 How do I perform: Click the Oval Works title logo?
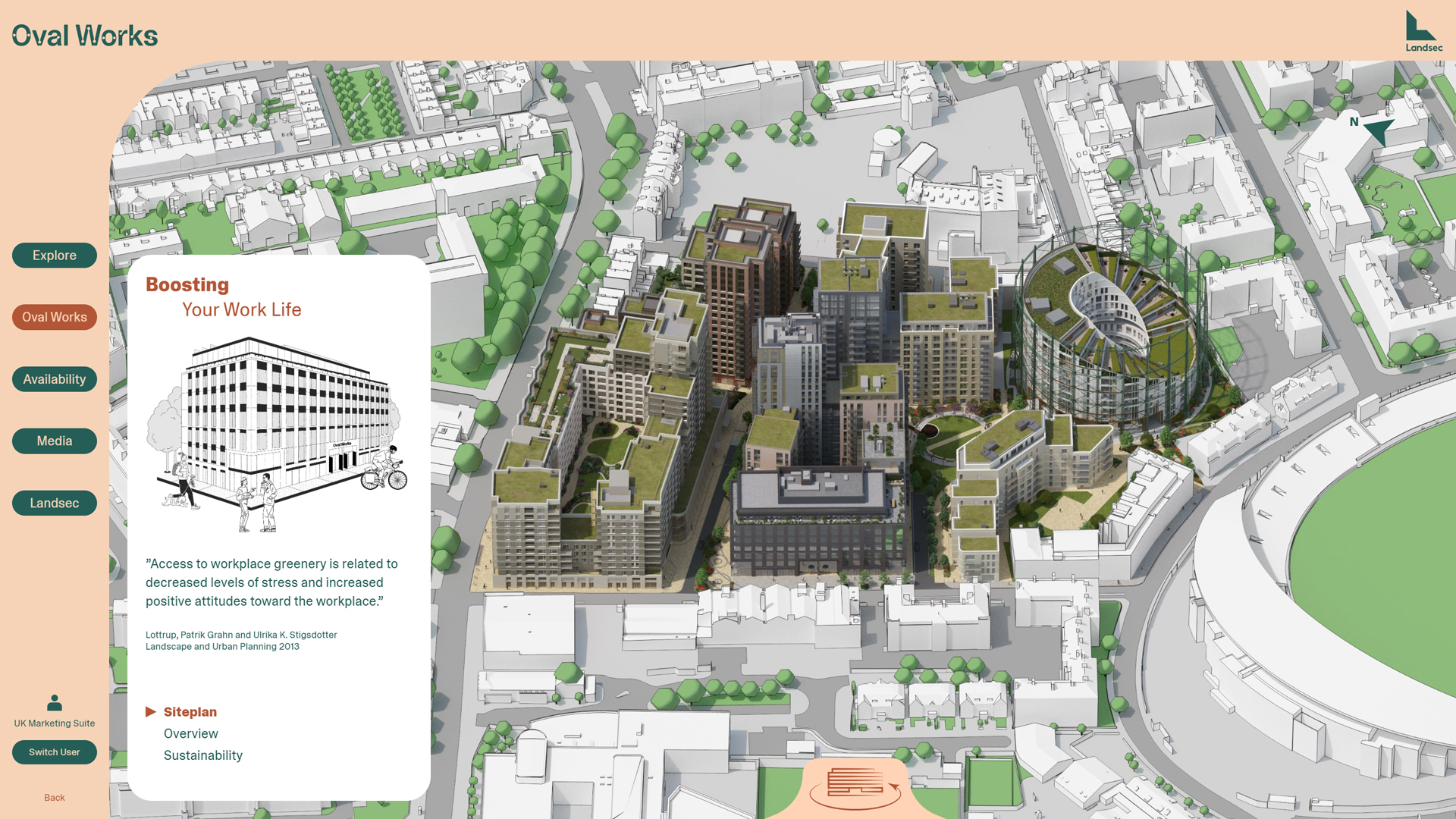[x=85, y=36]
